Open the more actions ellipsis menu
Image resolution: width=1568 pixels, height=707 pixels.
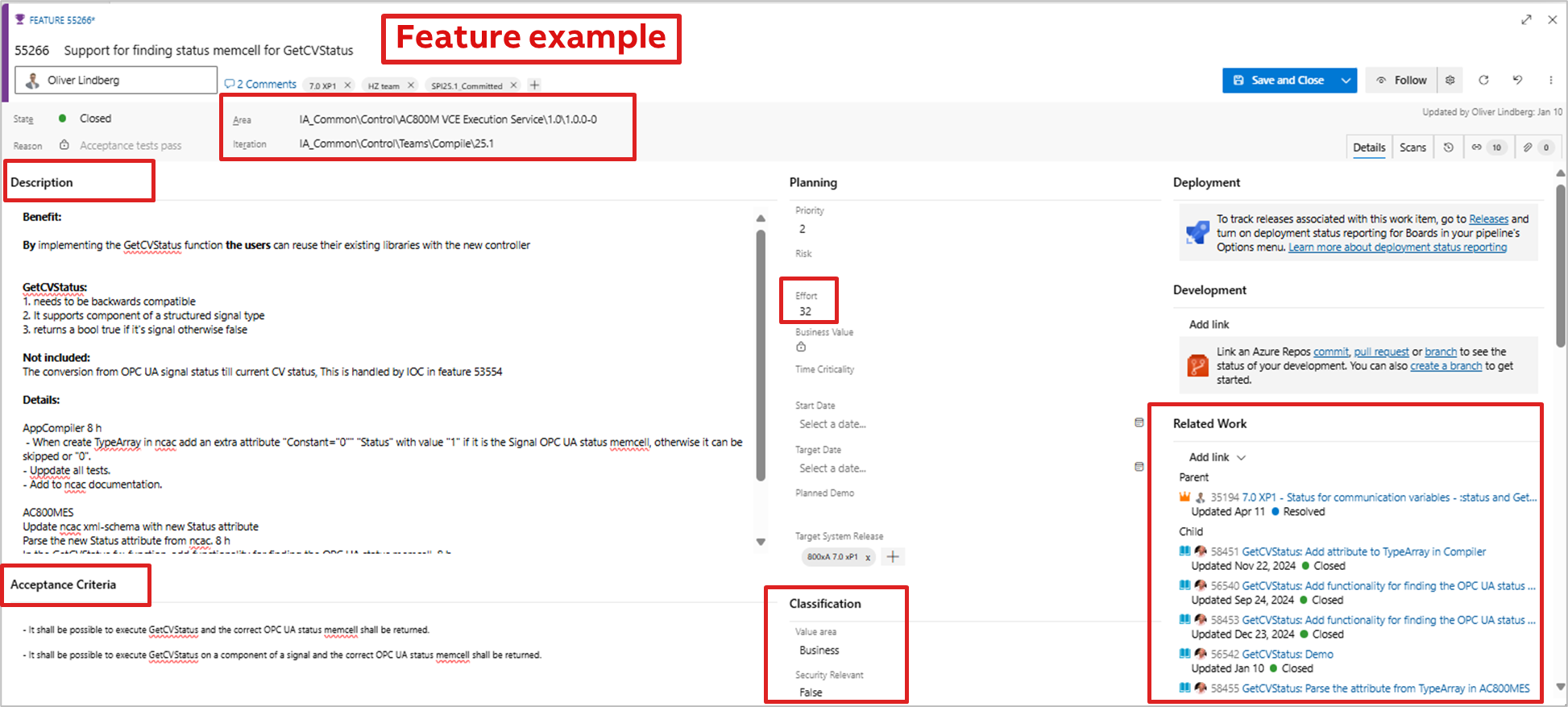[1550, 80]
